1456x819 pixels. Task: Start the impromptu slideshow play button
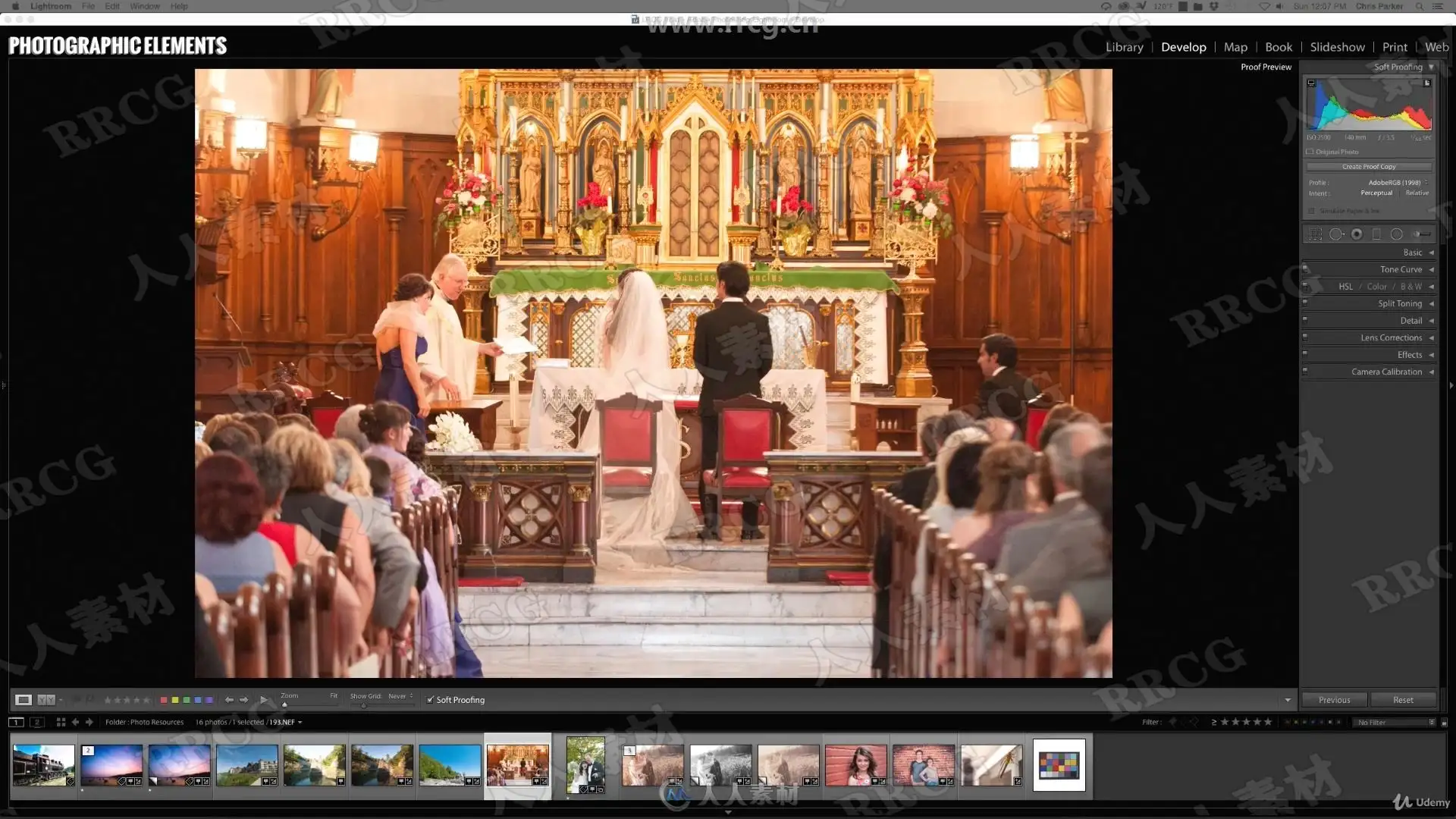click(x=264, y=700)
